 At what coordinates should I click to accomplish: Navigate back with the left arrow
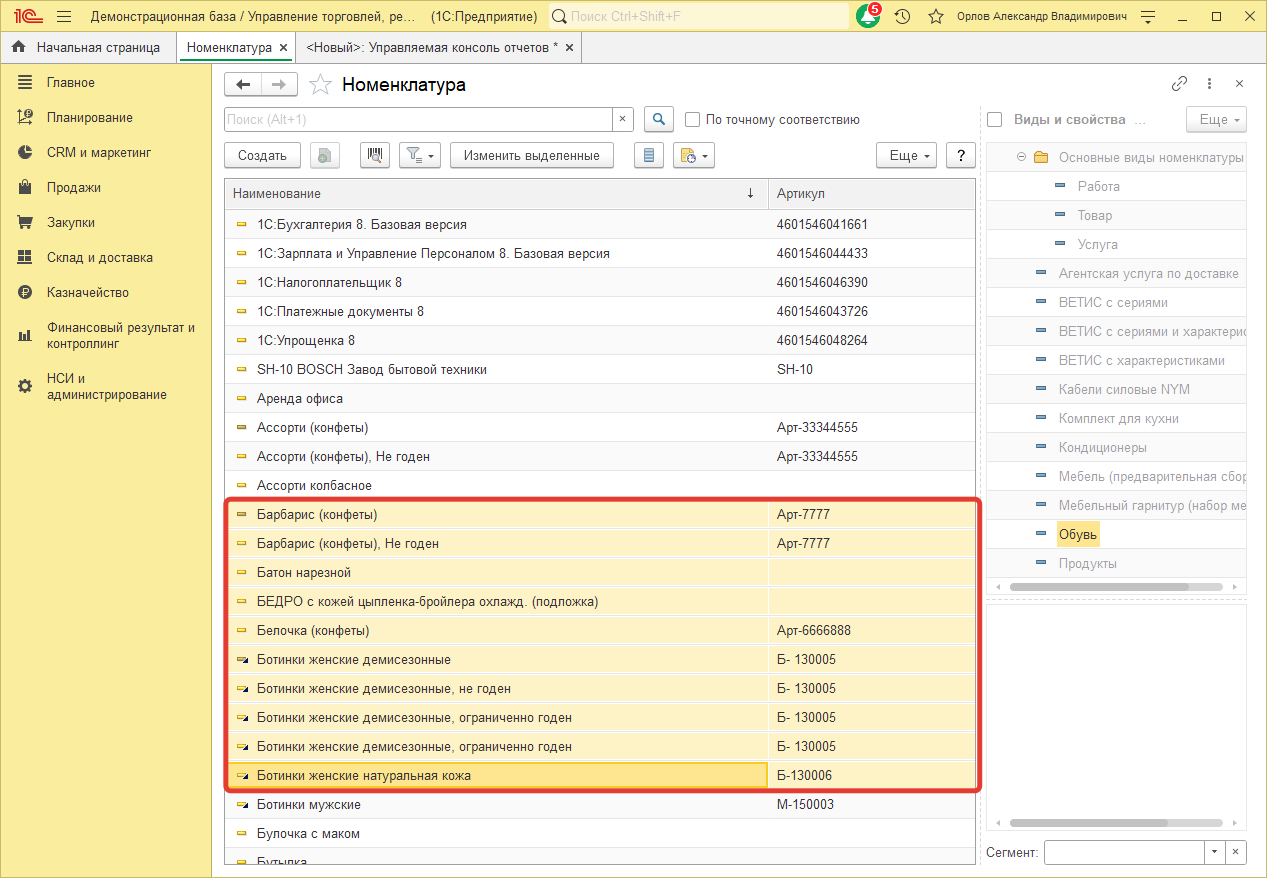[x=243, y=85]
